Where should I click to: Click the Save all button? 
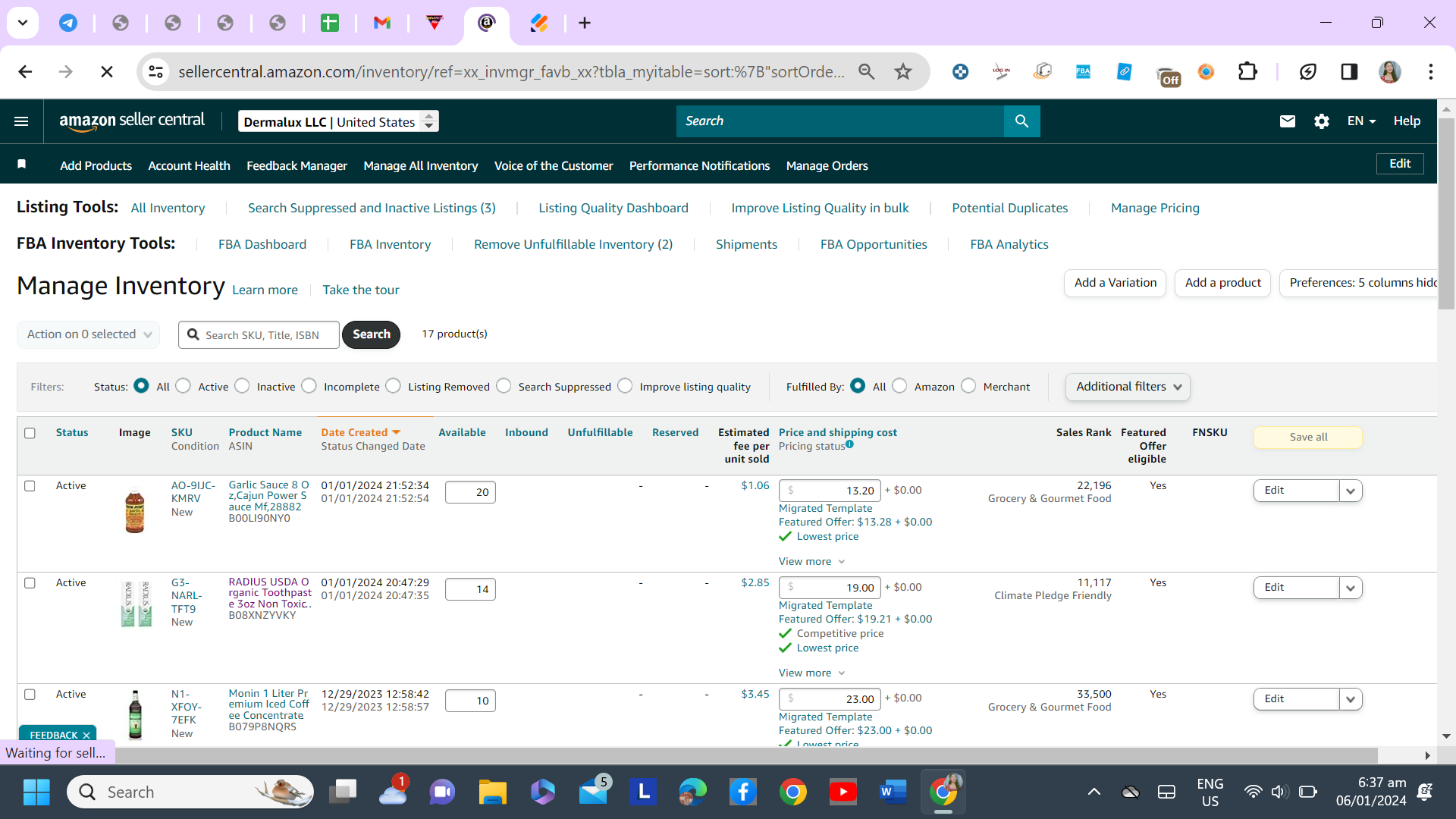point(1308,438)
